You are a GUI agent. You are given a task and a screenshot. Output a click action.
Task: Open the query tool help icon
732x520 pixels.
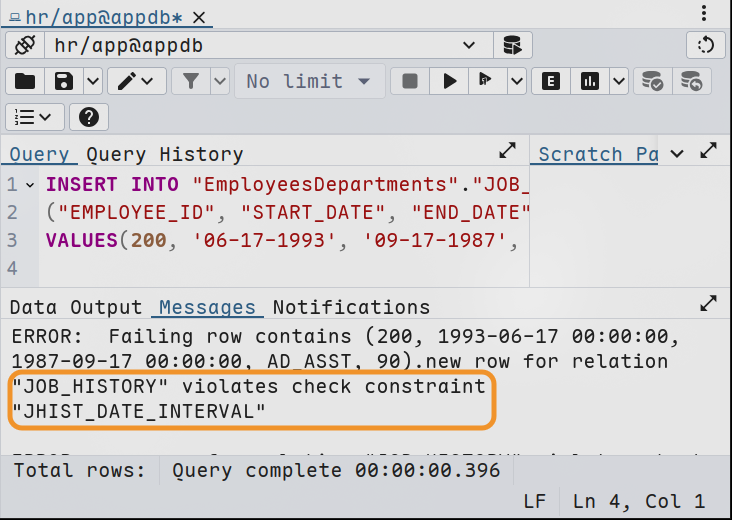click(x=88, y=117)
